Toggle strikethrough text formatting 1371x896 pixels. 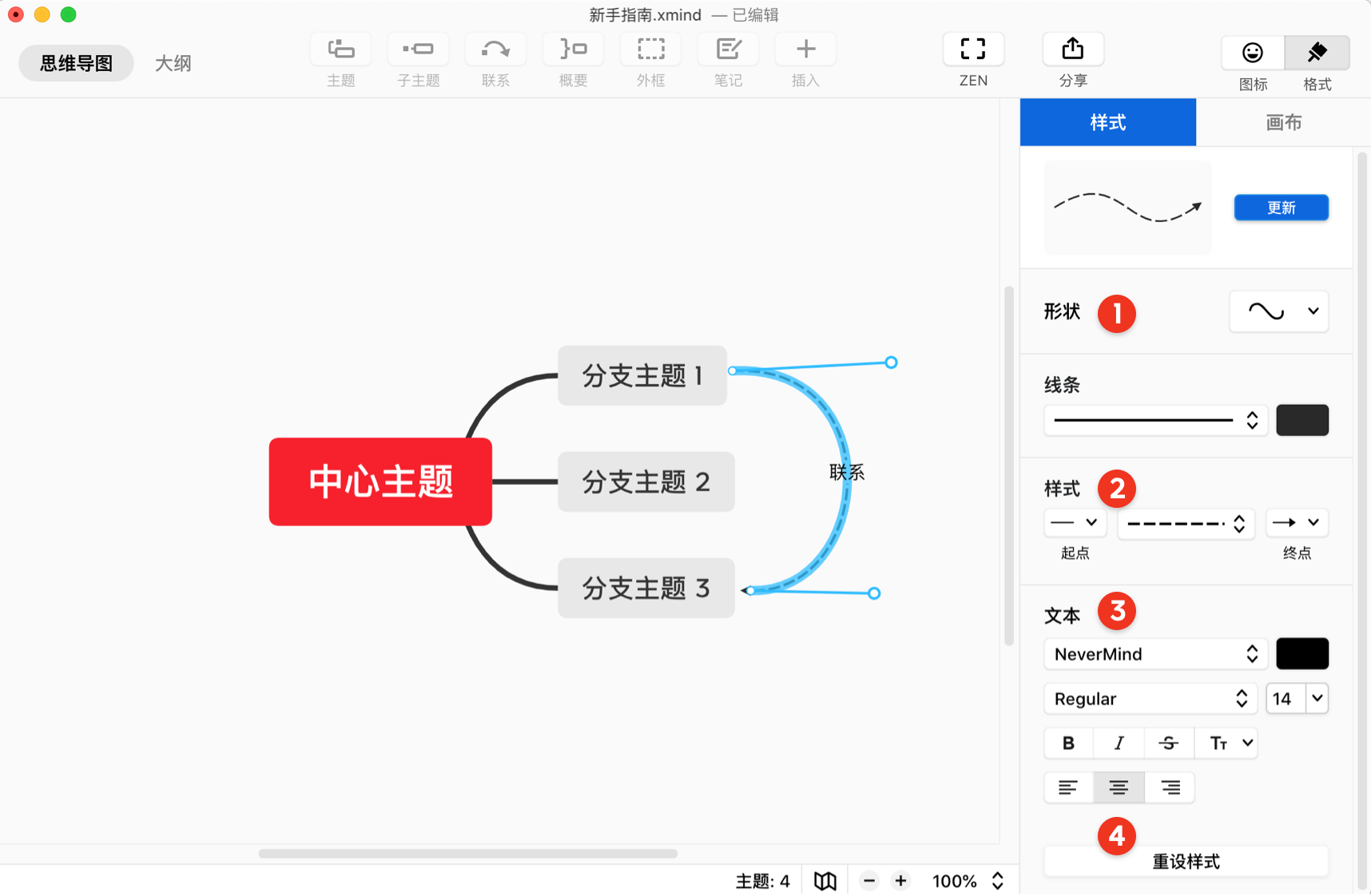click(x=1168, y=743)
